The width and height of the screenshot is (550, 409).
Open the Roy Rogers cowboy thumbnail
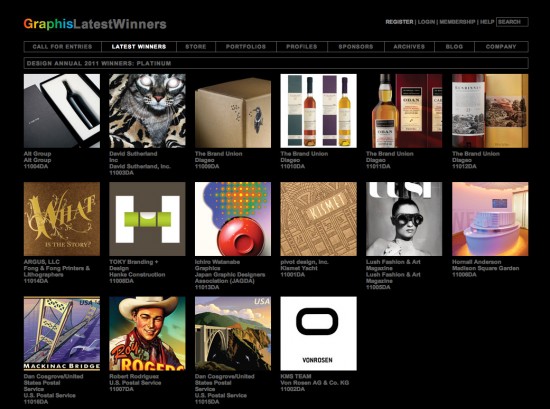tap(147, 334)
